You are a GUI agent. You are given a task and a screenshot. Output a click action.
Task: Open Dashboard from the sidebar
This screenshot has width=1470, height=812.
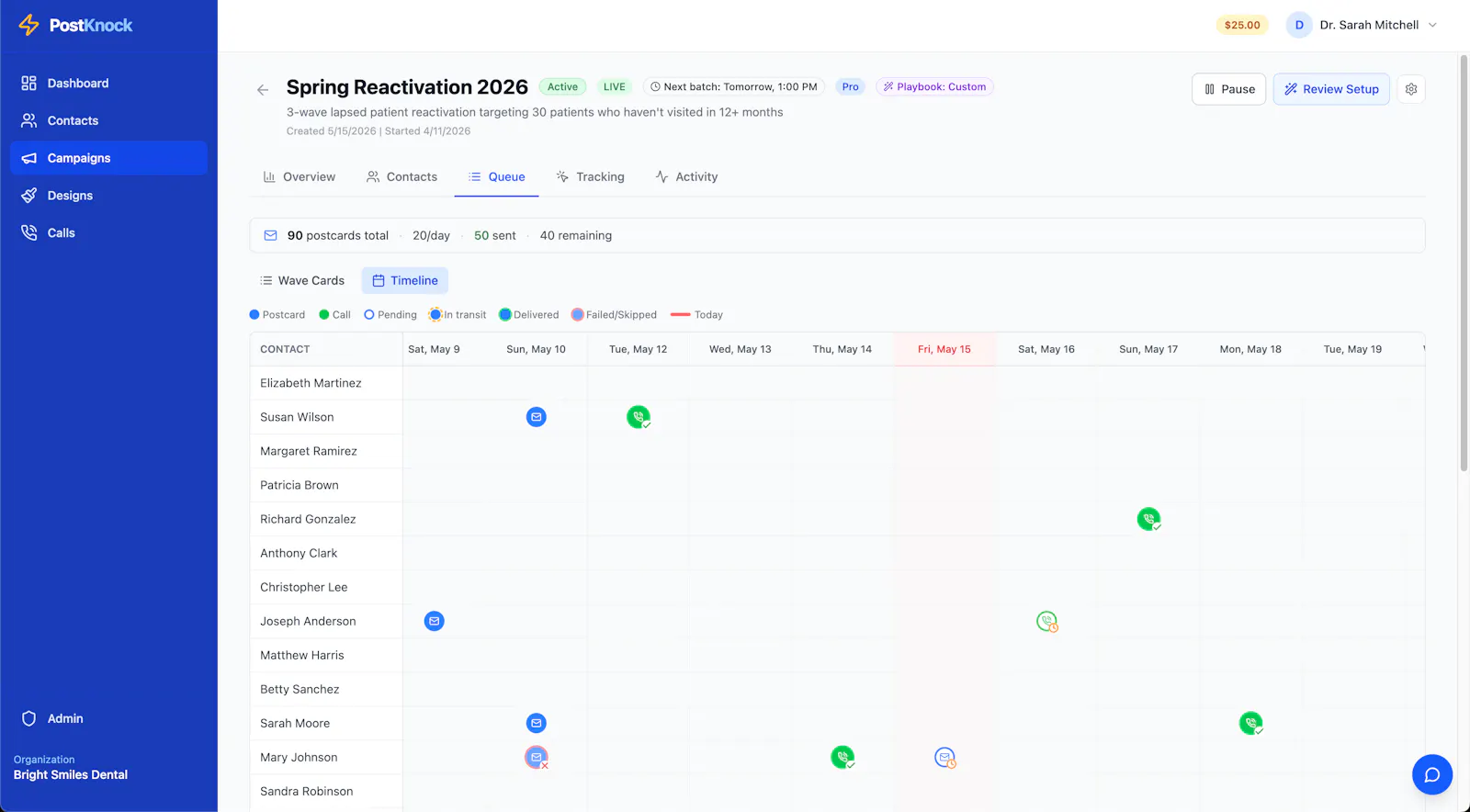click(108, 83)
